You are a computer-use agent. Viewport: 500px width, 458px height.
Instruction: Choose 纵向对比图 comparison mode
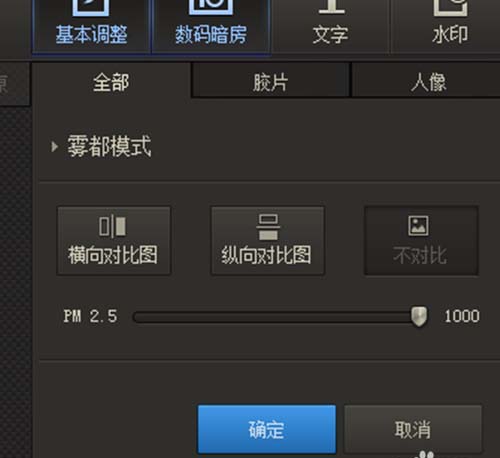tap(267, 241)
